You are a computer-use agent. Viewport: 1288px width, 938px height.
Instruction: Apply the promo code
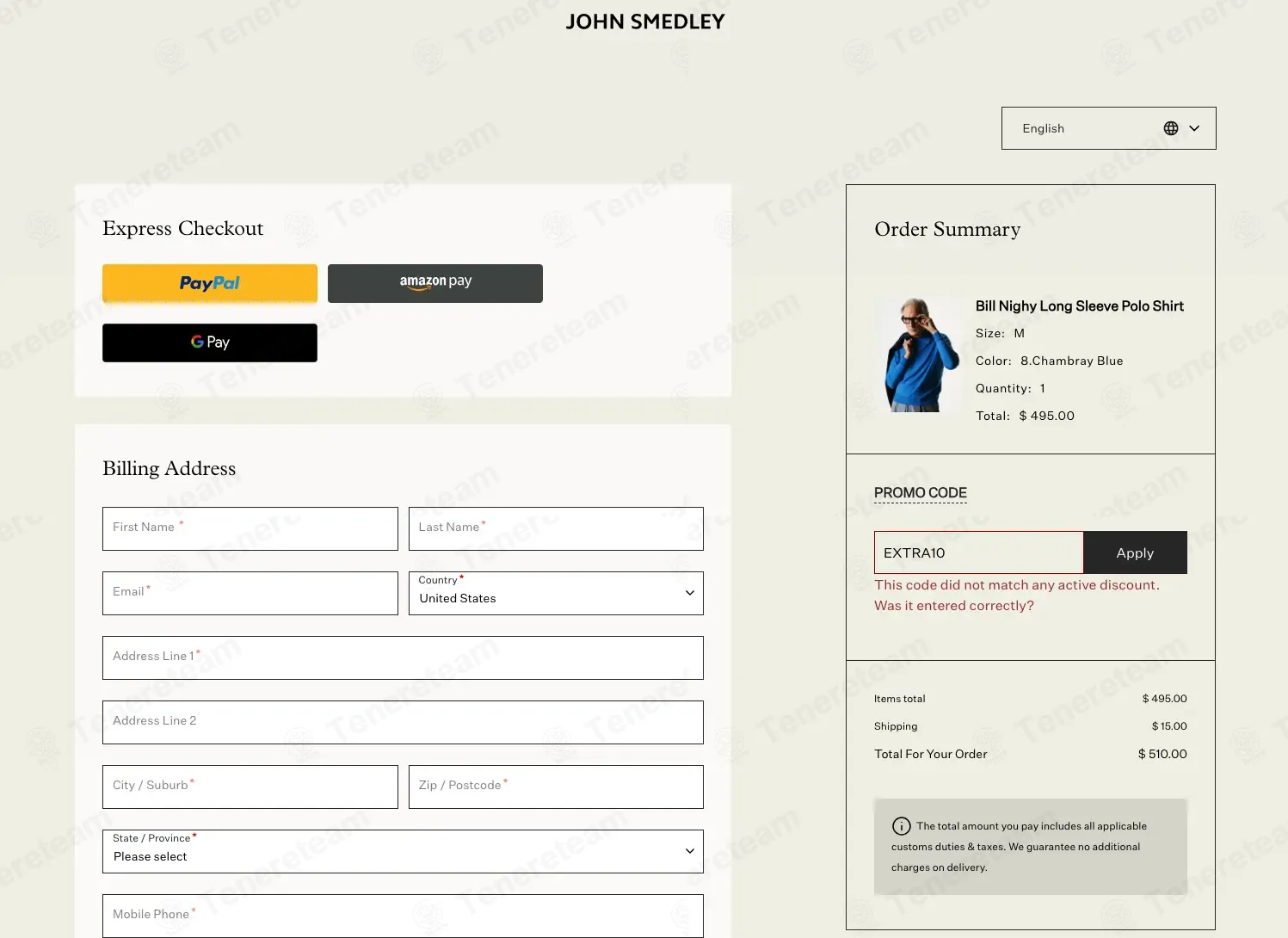1135,552
